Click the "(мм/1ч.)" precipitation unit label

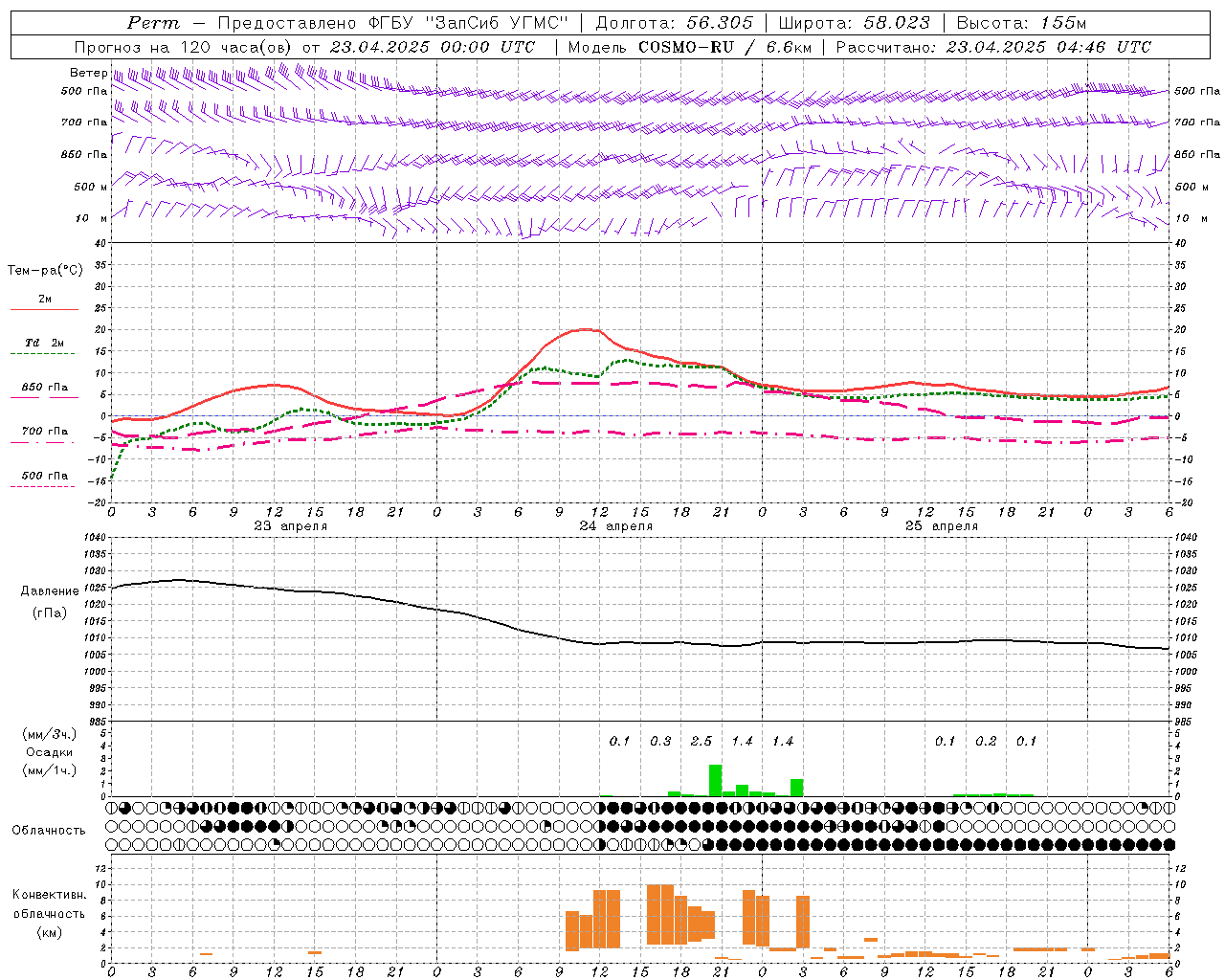pyautogui.click(x=49, y=770)
